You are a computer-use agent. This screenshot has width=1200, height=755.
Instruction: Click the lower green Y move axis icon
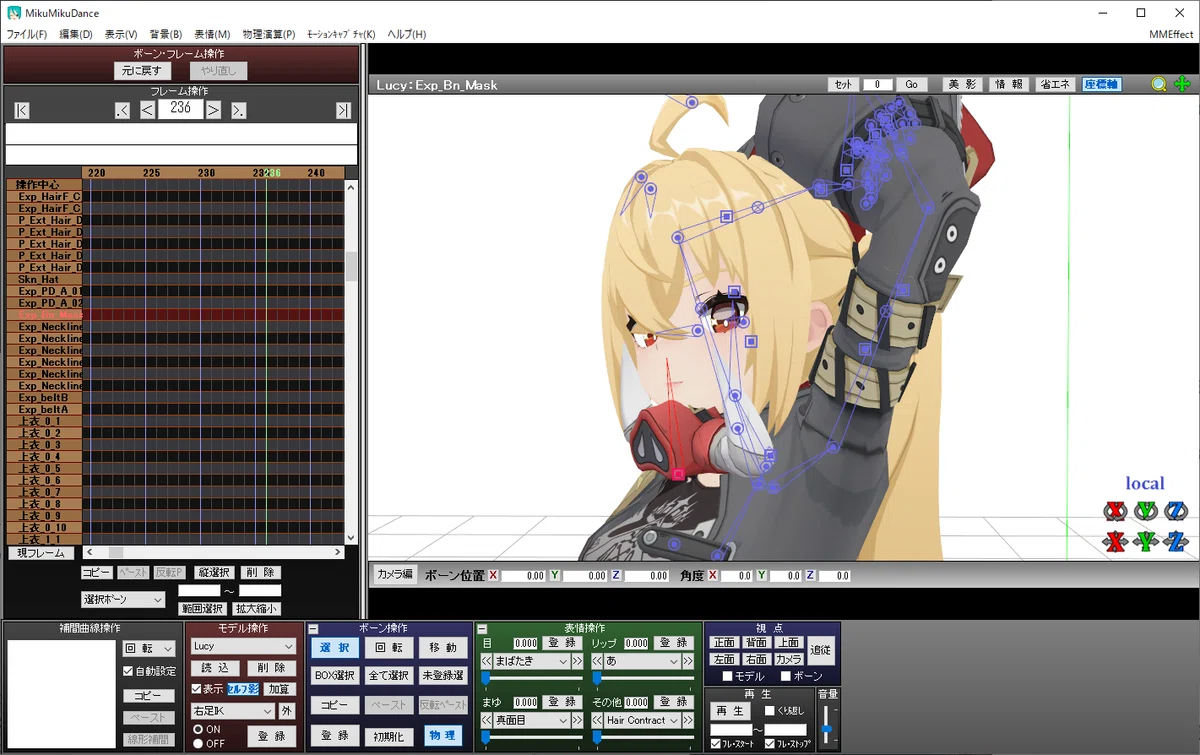(x=1146, y=541)
